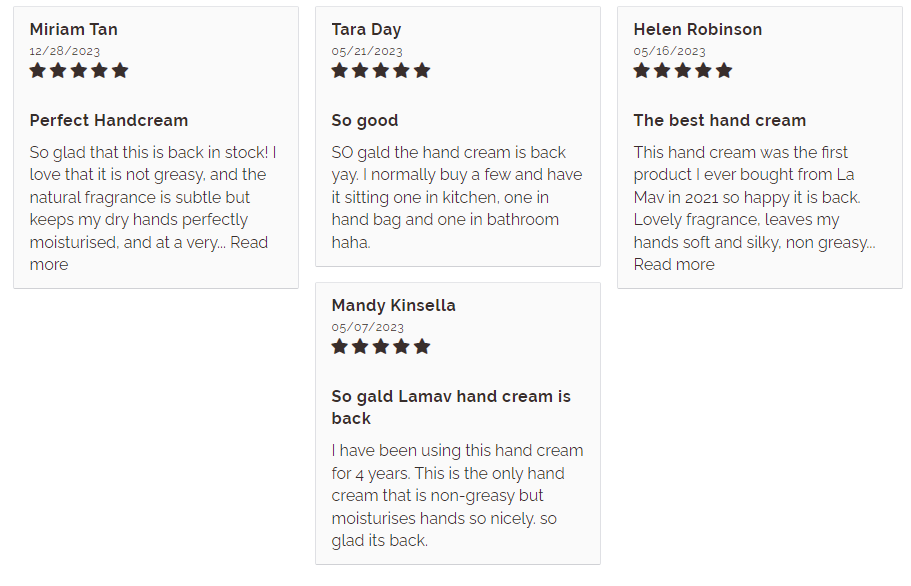911x586 pixels.
Task: Click the first star in Helen Robinson's rating
Action: [641, 71]
